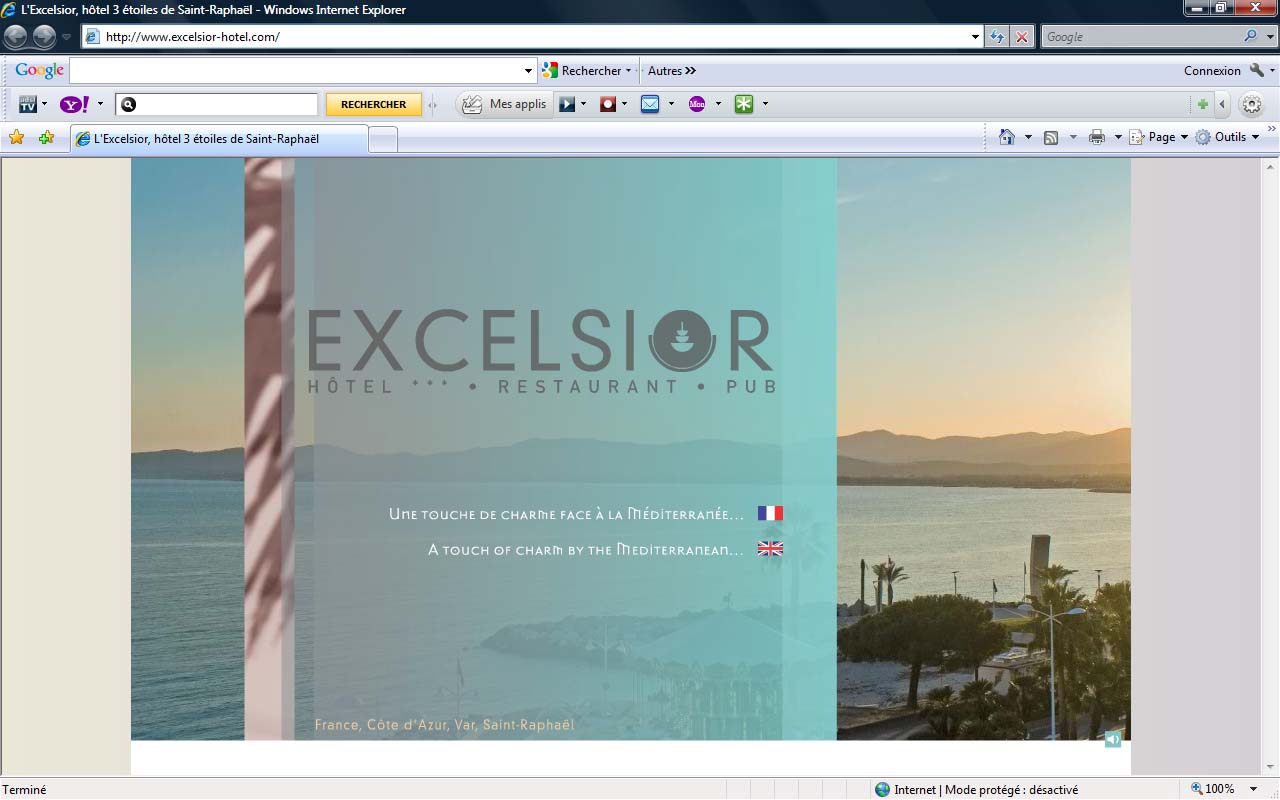Expand the address bar URL history dropdown
Viewport: 1280px width, 800px height.
976,37
